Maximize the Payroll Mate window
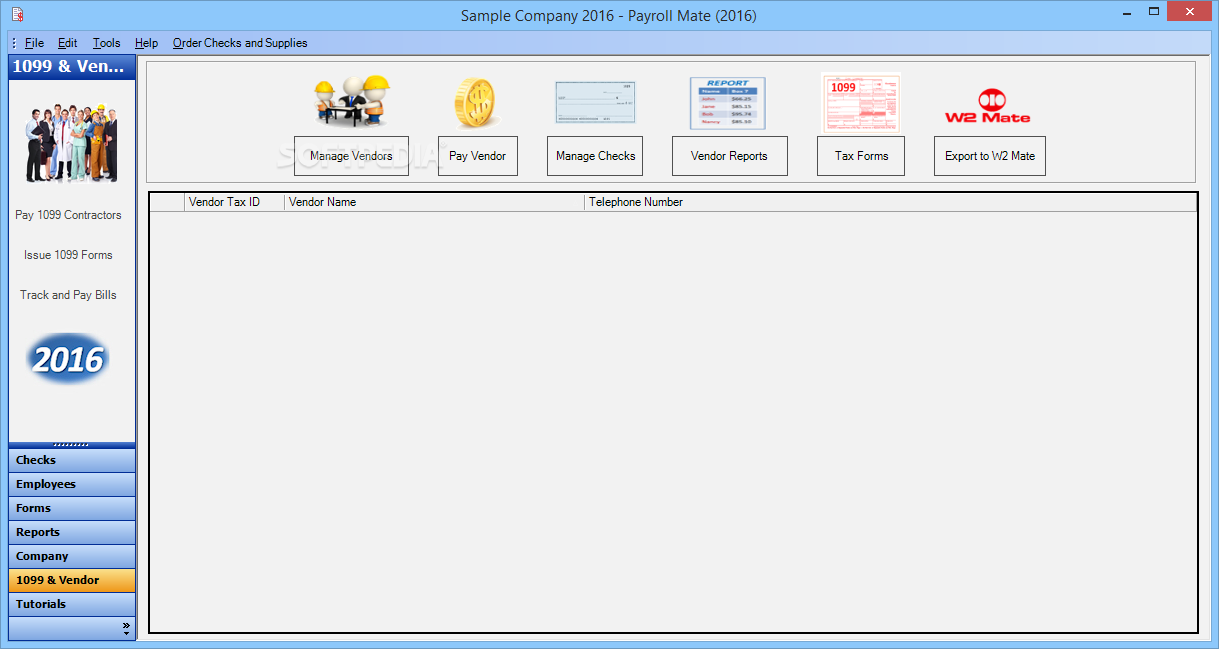1219x649 pixels. (1153, 12)
